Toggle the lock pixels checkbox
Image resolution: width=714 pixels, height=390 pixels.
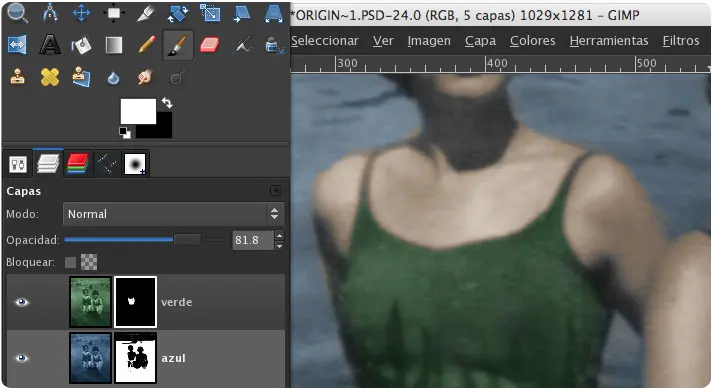[70, 262]
